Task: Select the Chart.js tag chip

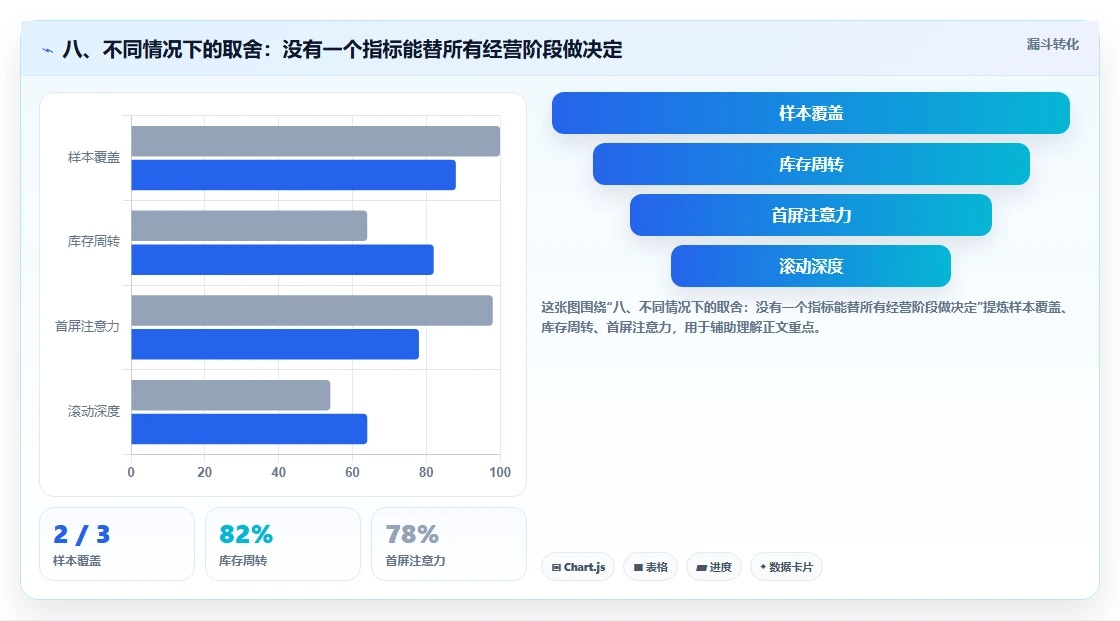Action: [578, 567]
